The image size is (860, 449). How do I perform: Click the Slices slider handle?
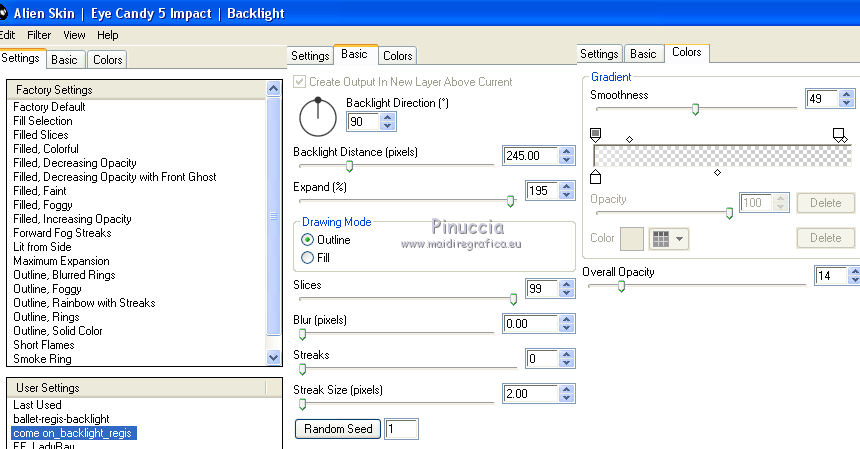point(513,299)
